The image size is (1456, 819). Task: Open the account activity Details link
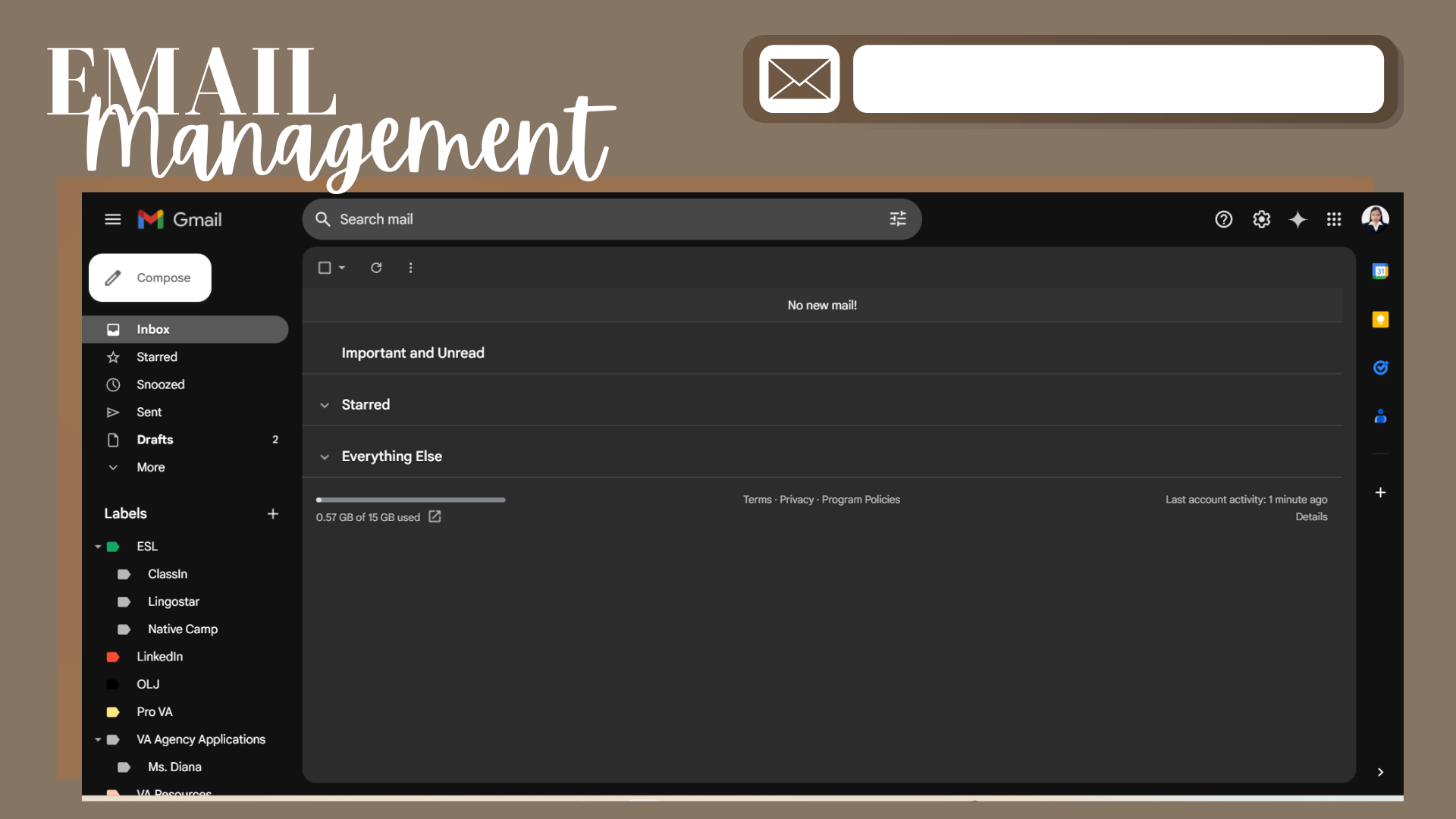click(x=1311, y=516)
